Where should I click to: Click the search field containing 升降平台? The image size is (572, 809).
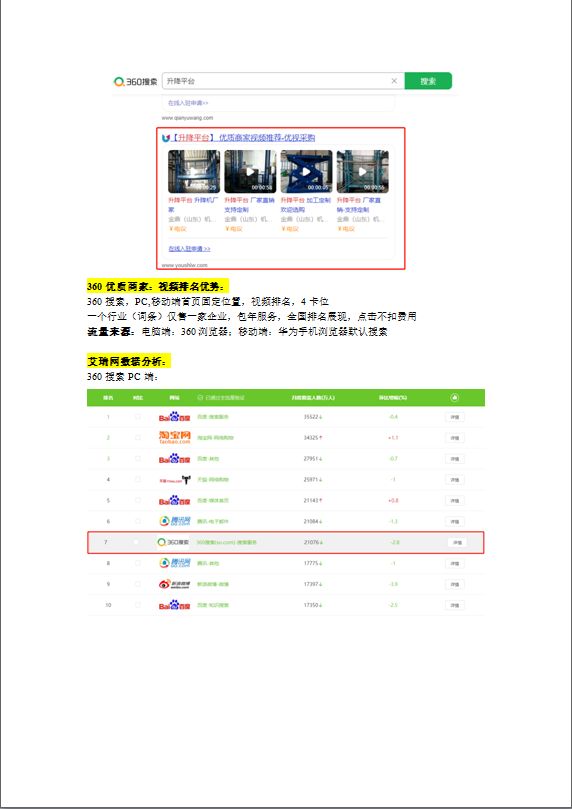click(283, 81)
